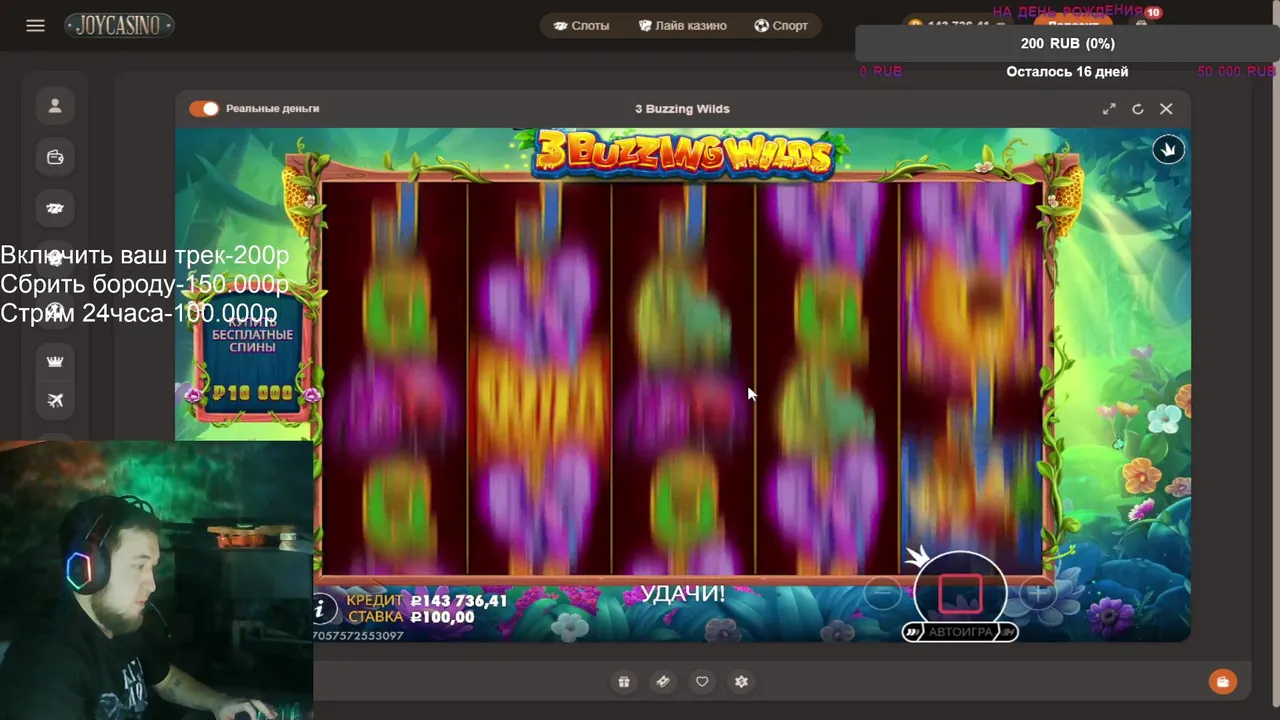Decrease the bet with minus button
The image size is (1280, 720).
click(882, 594)
